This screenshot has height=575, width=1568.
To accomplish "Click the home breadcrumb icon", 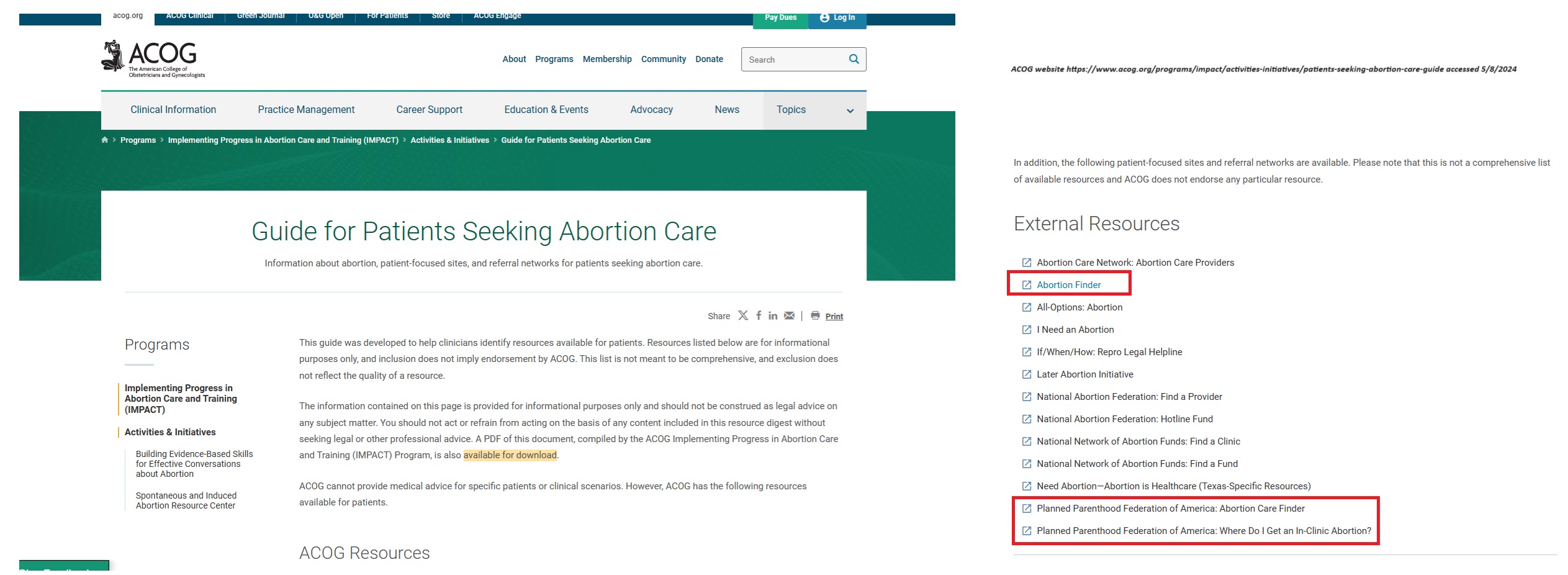I will pos(105,140).
